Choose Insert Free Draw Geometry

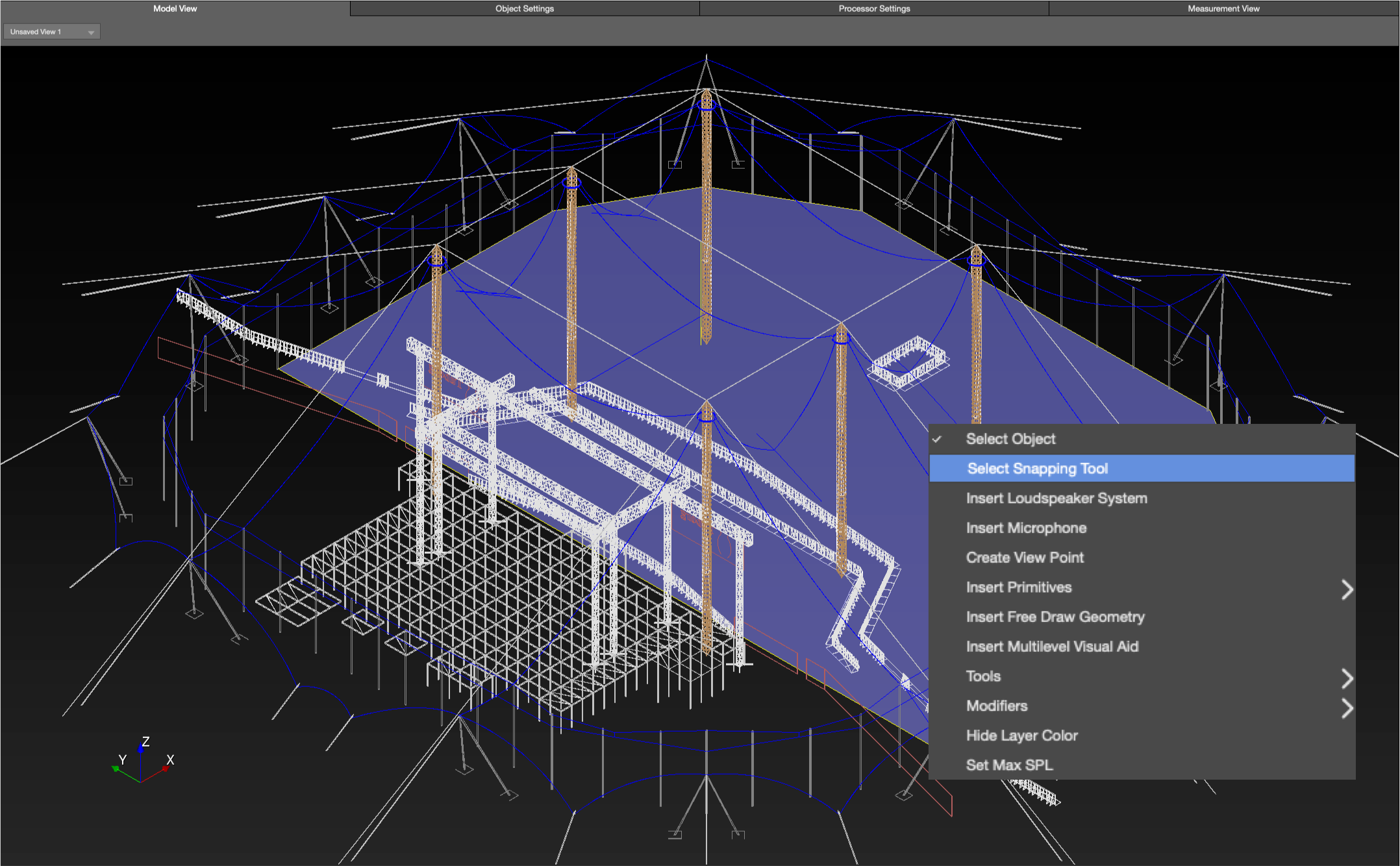pos(1142,617)
